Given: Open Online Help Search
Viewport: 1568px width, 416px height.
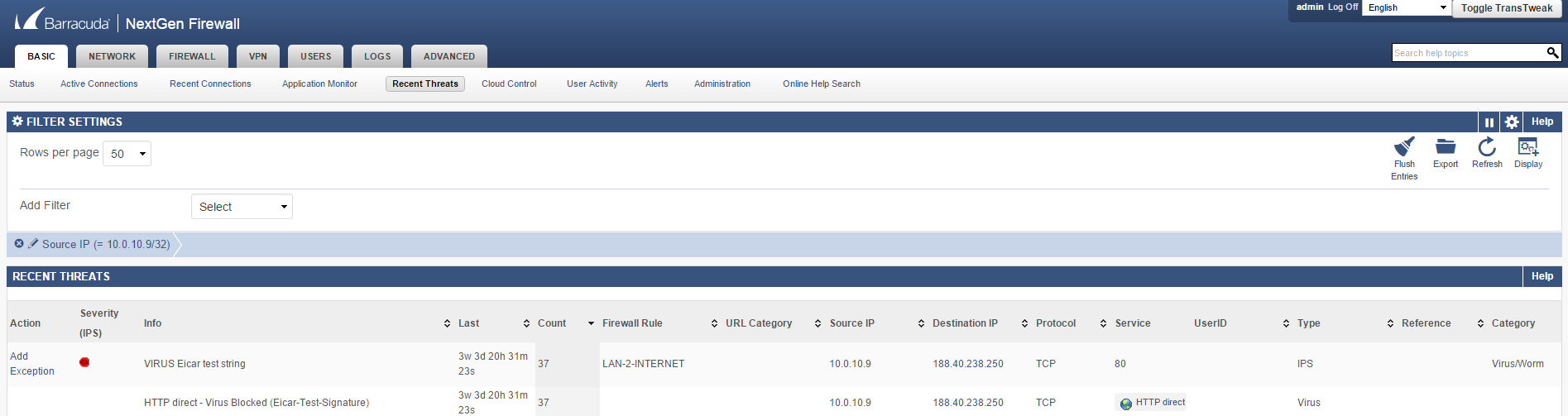Looking at the screenshot, I should [822, 84].
